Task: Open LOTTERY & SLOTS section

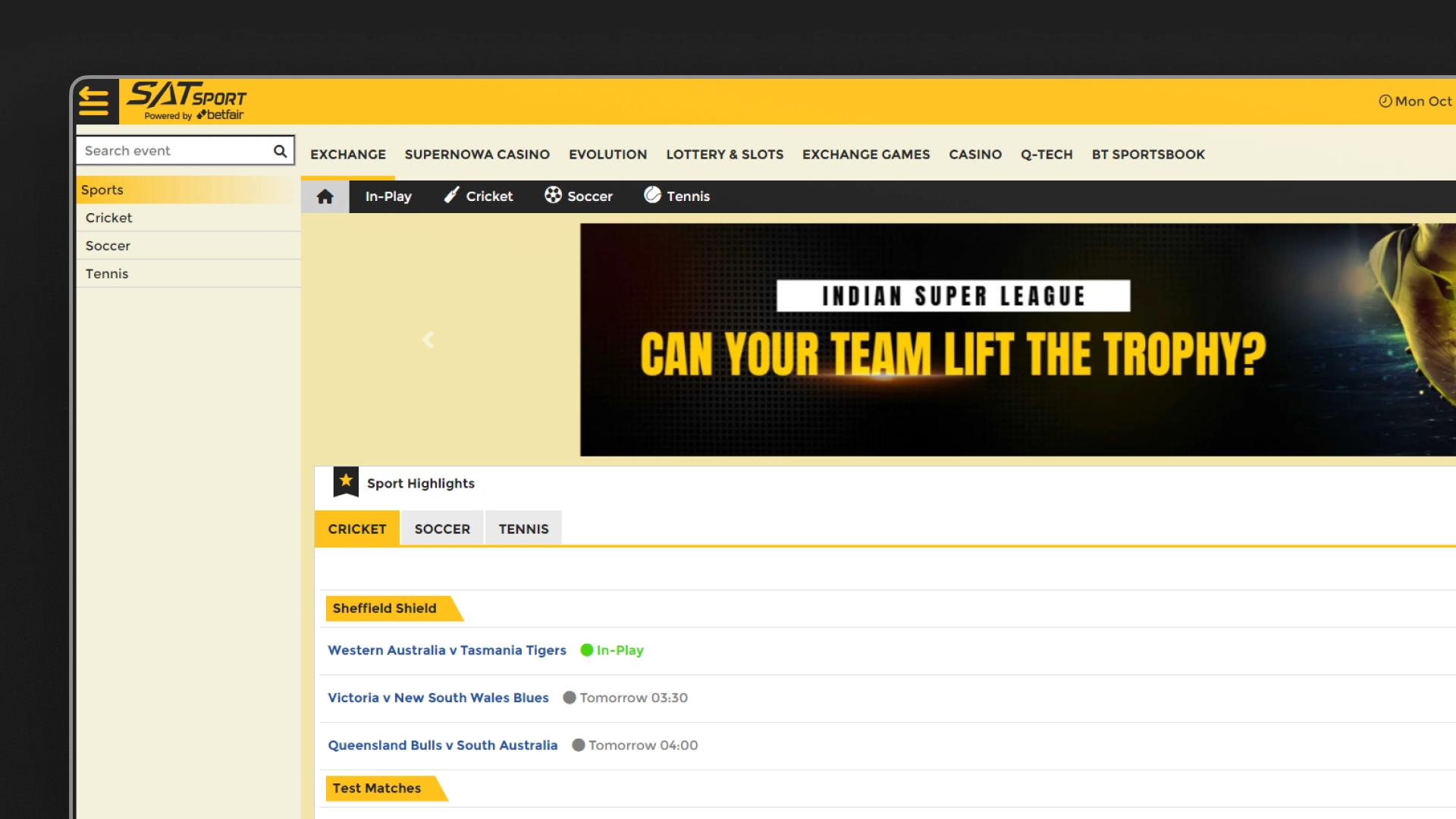Action: (724, 155)
